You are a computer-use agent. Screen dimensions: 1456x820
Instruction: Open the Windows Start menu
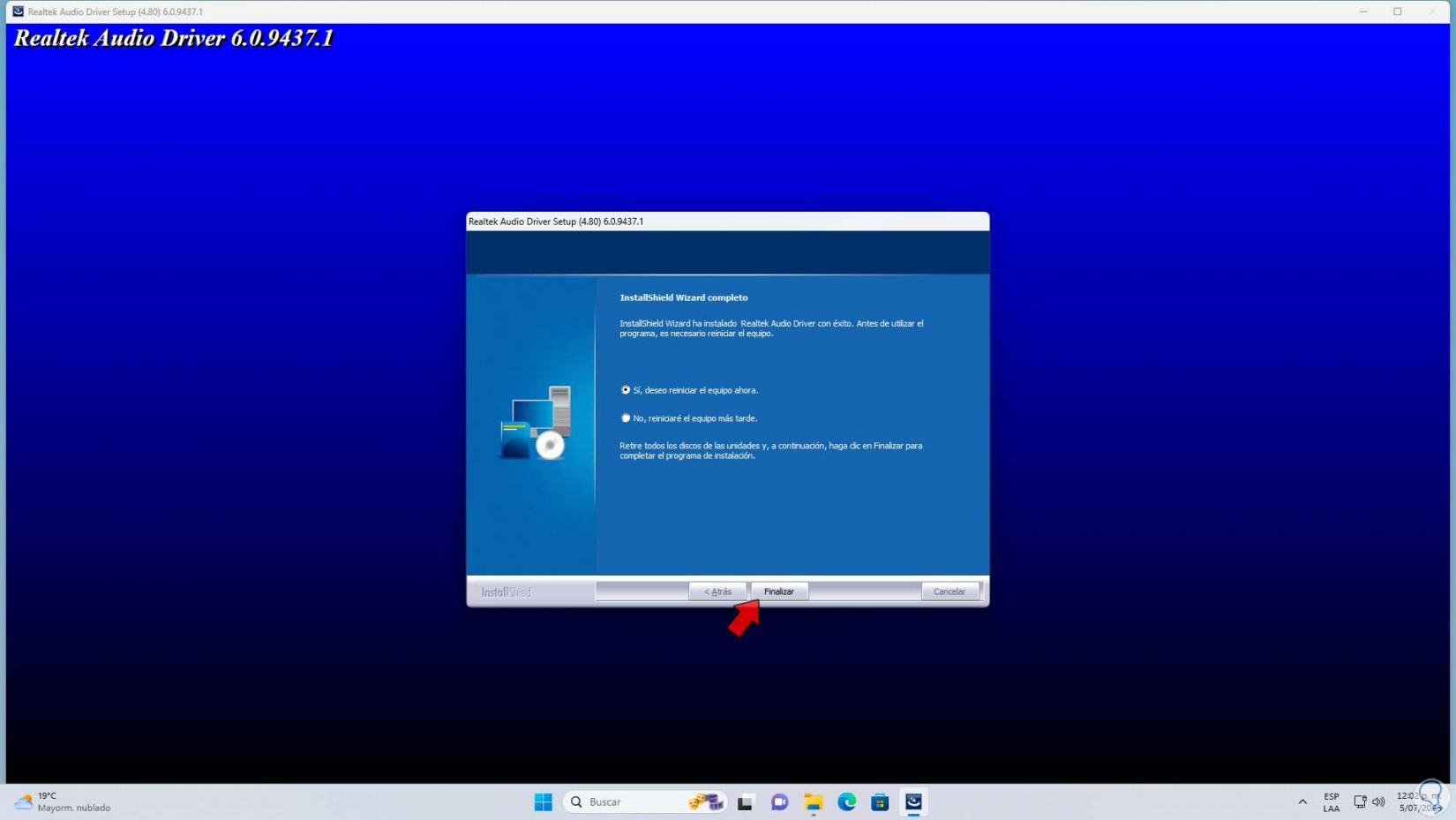click(x=543, y=801)
